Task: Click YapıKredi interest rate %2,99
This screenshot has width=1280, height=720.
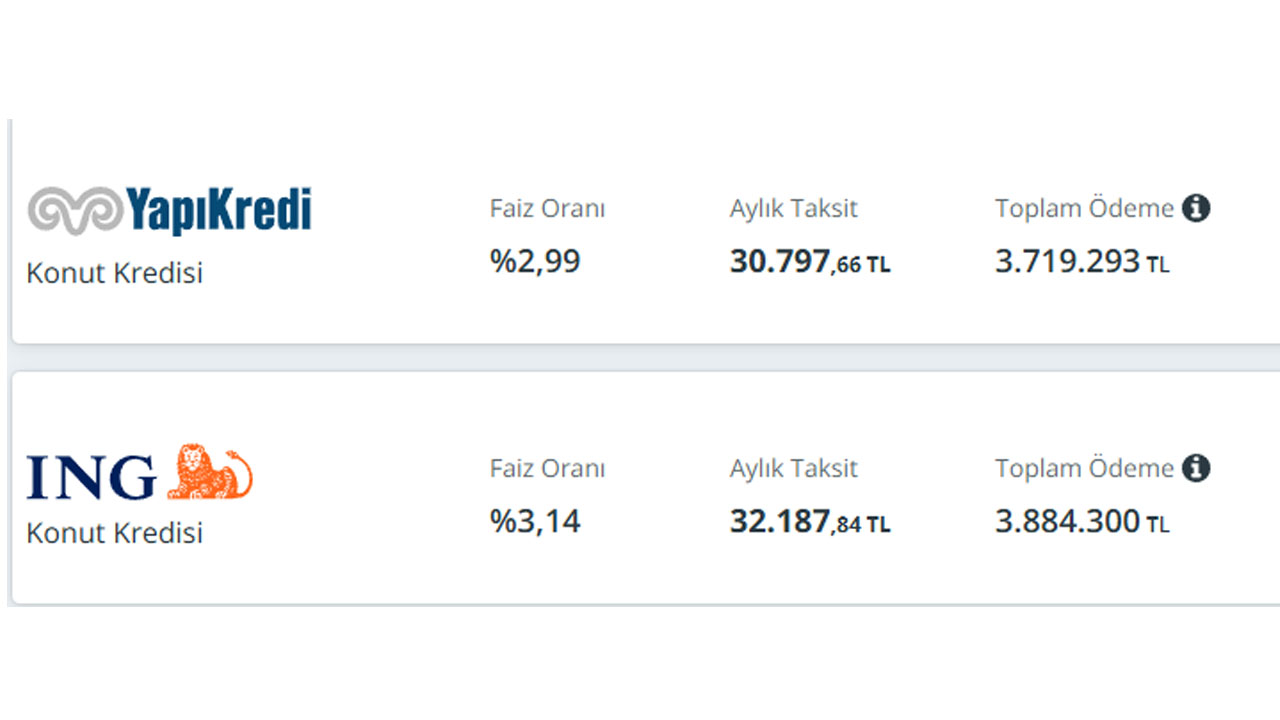Action: (535, 261)
